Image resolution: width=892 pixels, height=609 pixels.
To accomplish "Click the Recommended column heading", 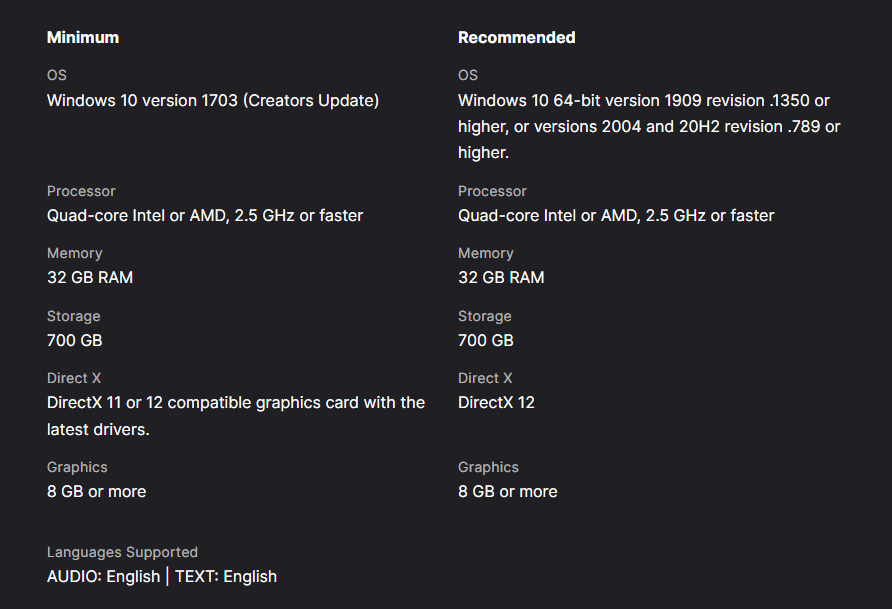I will 516,37.
